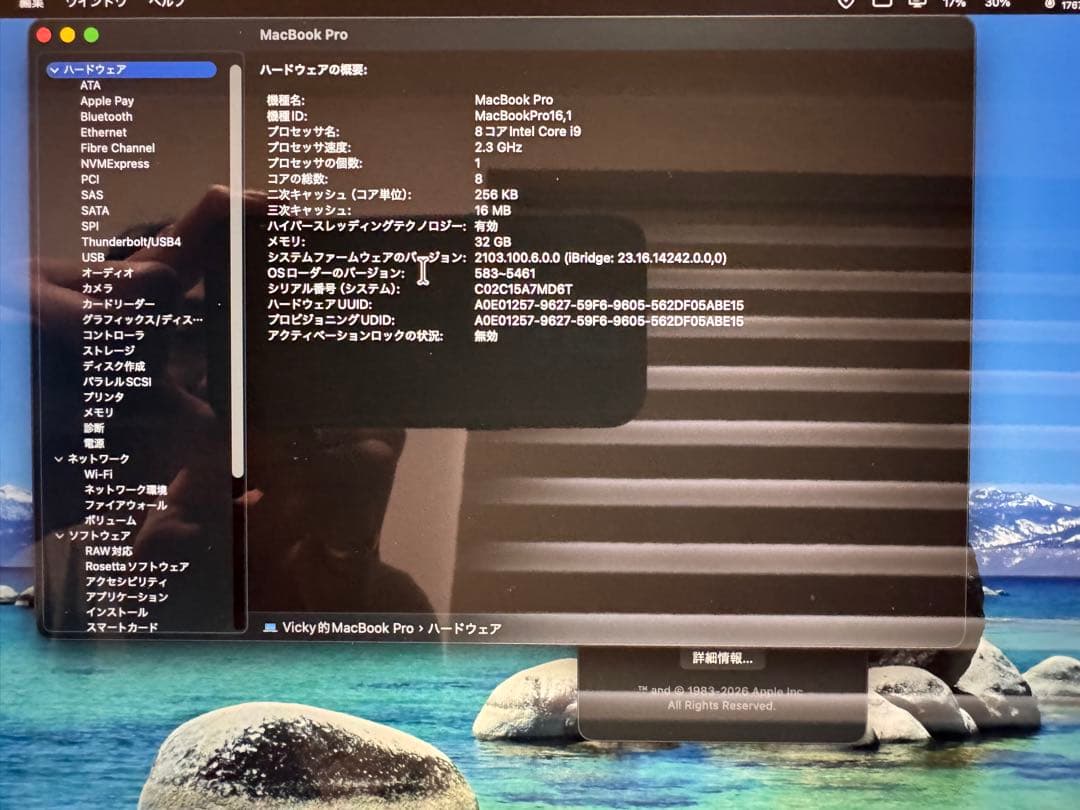1080x810 pixels.
Task: Collapse the ハードウェア section in sidebar
Action: click(x=54, y=70)
